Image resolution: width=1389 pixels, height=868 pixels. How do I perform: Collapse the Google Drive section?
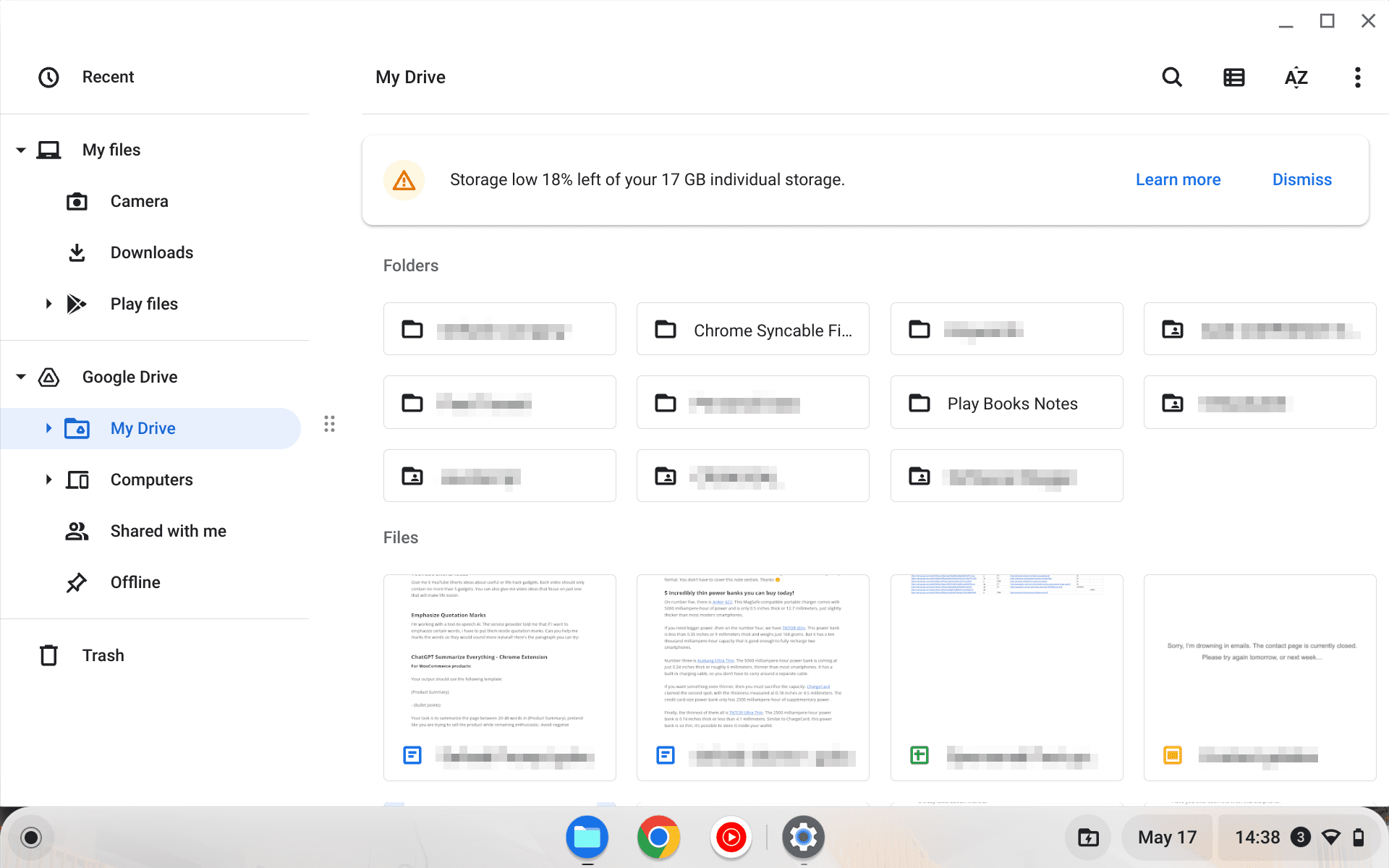(20, 377)
